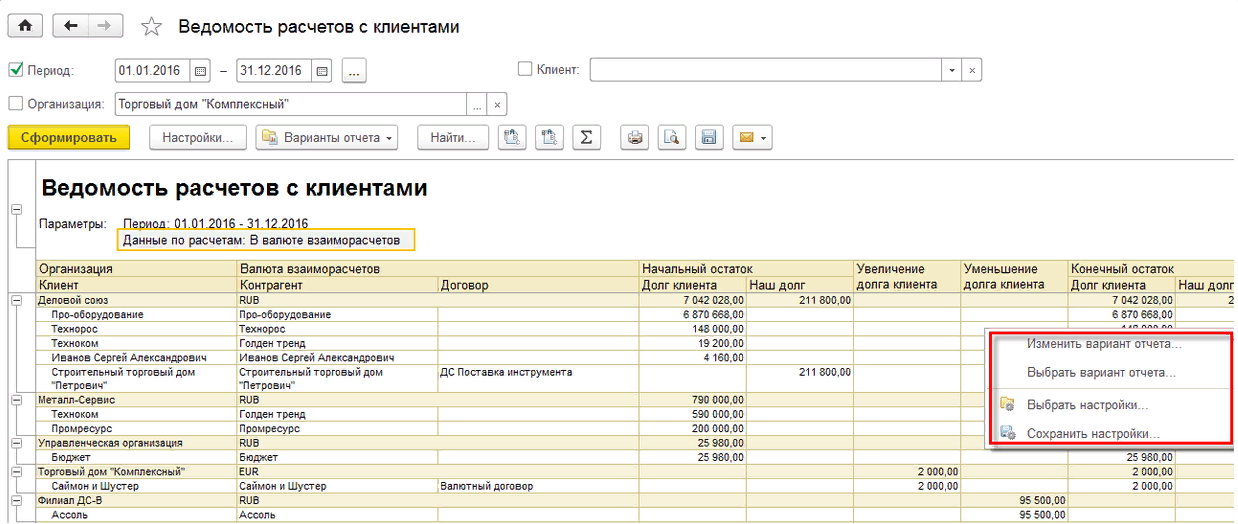The height and width of the screenshot is (524, 1238).
Task: Choose Изменить вариант отчета menu item
Action: (1104, 344)
